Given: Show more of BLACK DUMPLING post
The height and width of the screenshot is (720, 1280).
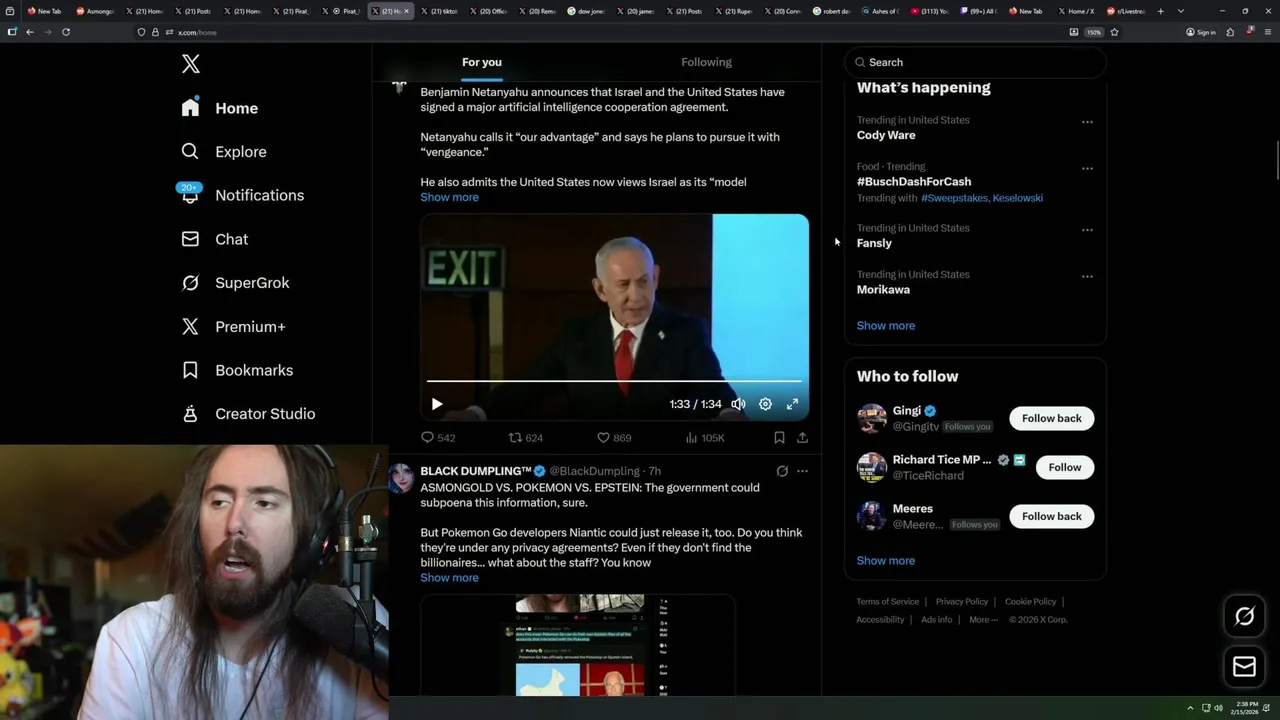Looking at the screenshot, I should pyautogui.click(x=449, y=578).
